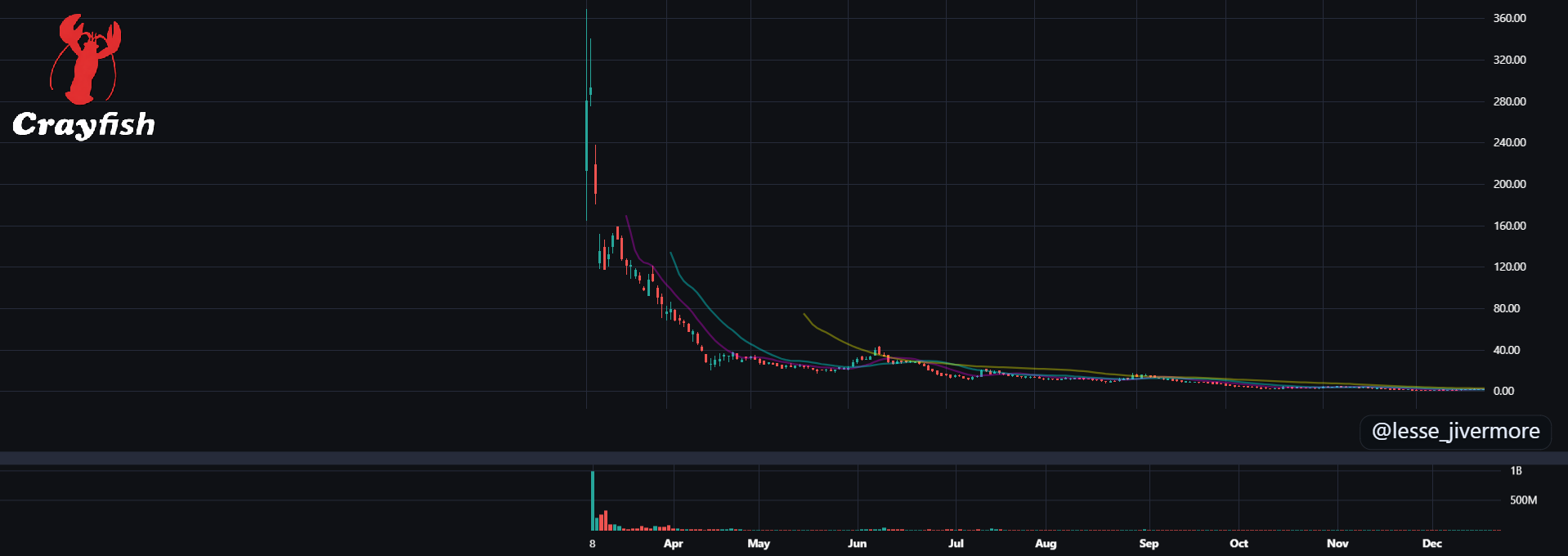
Task: Click the Dec label on time axis
Action: click(1432, 544)
